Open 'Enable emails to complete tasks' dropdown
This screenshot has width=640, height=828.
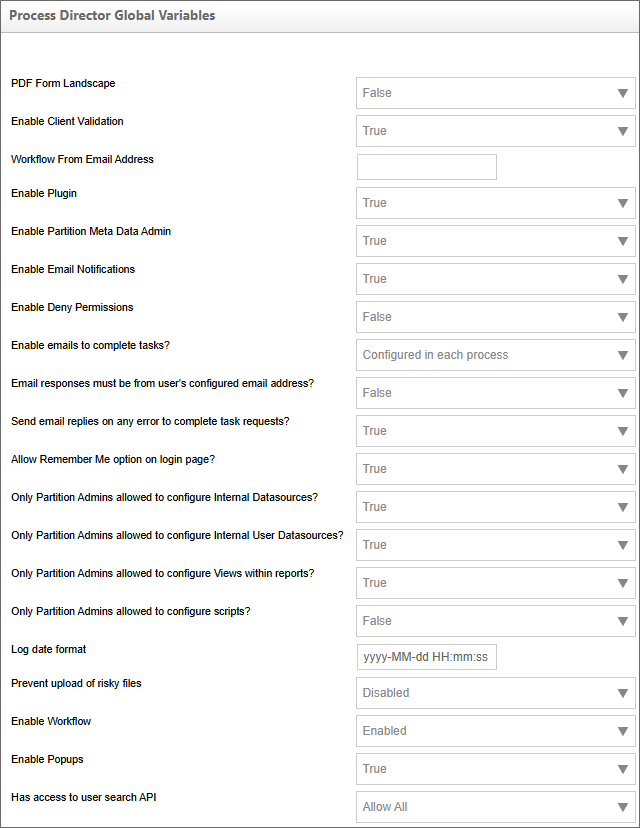(496, 355)
